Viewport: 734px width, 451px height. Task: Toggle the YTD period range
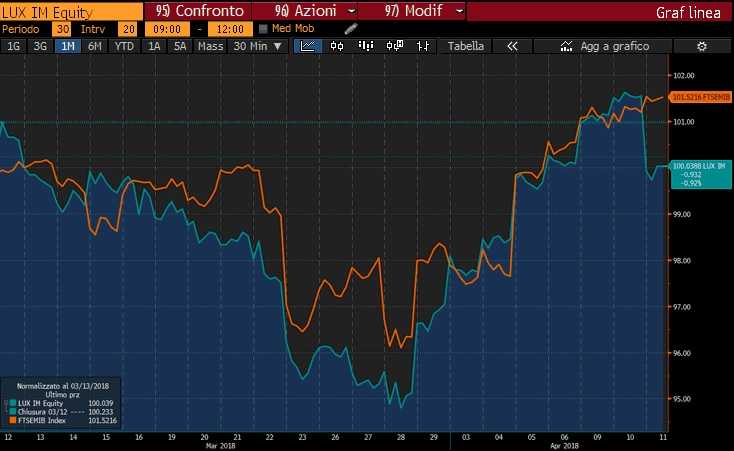(x=125, y=46)
